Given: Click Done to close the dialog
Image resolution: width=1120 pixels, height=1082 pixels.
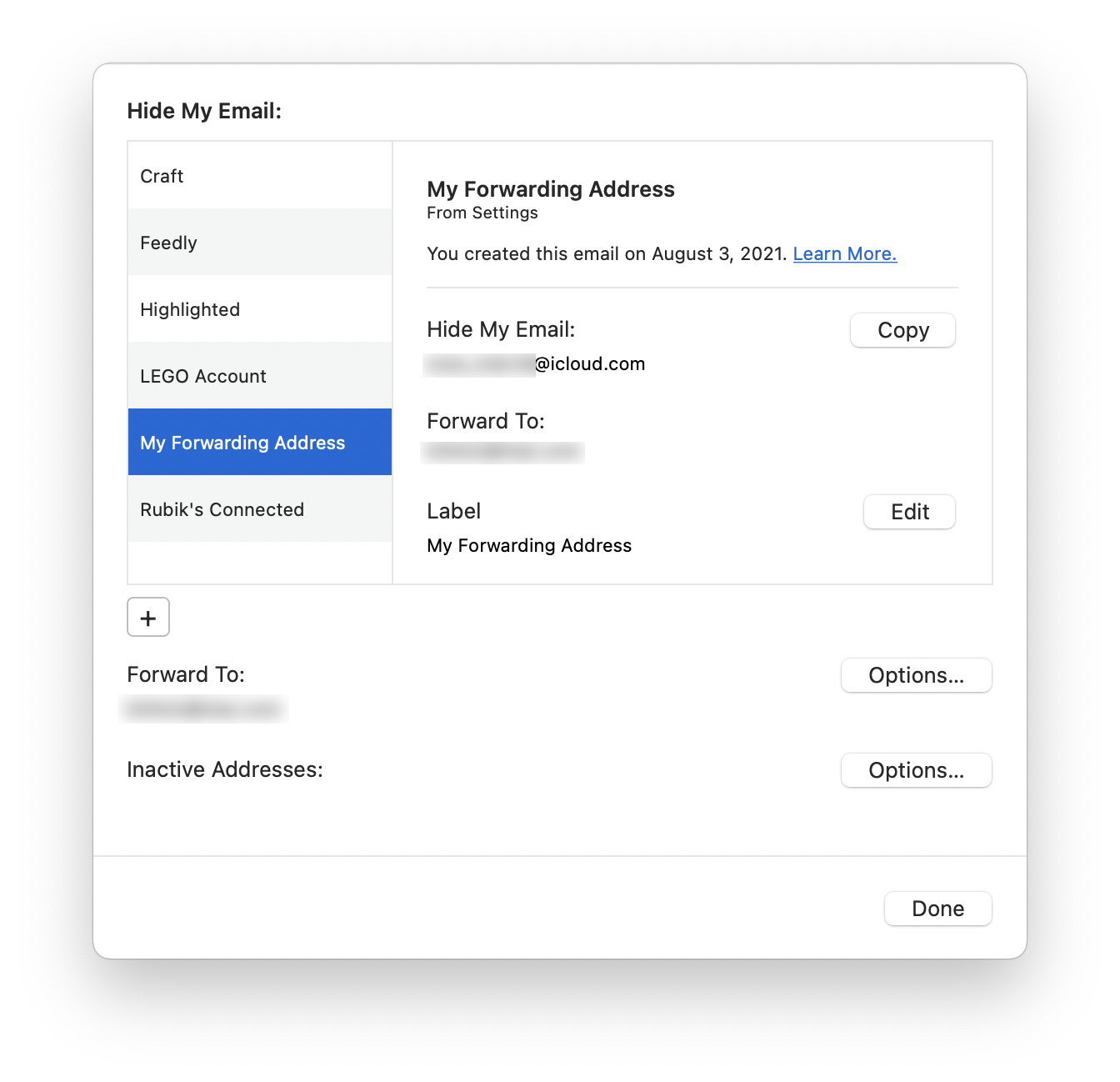Looking at the screenshot, I should click(938, 909).
